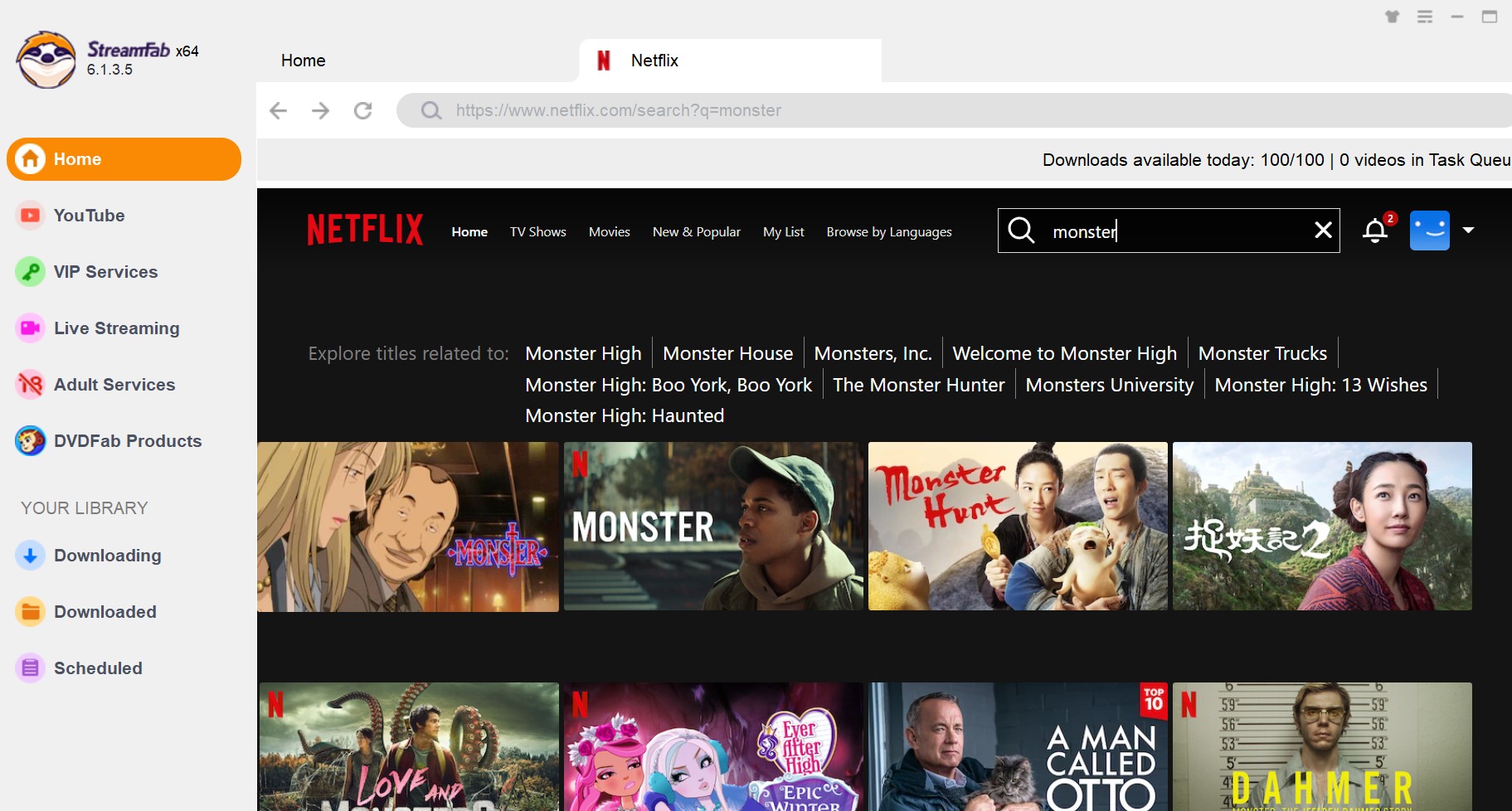The height and width of the screenshot is (811, 1512).
Task: Click the address bar magnifier icon
Action: point(431,110)
